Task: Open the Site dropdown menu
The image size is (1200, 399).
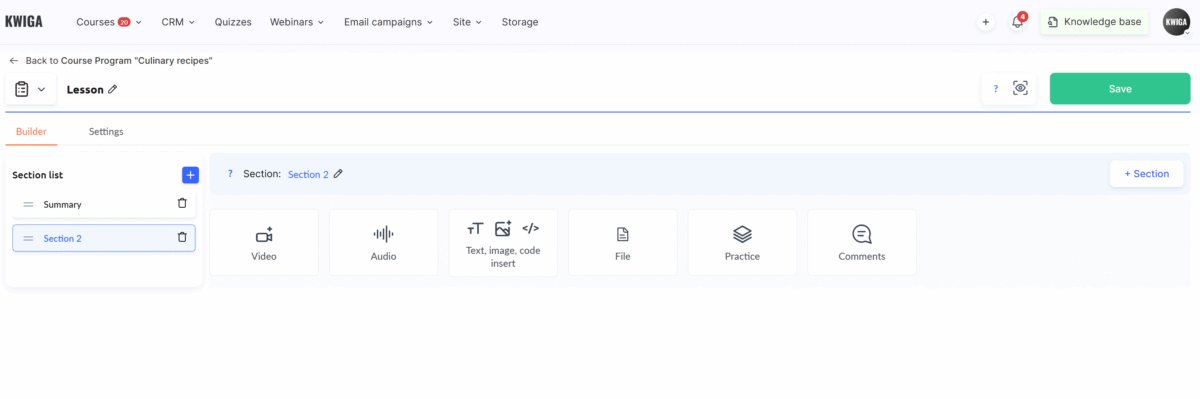Action: tap(467, 21)
